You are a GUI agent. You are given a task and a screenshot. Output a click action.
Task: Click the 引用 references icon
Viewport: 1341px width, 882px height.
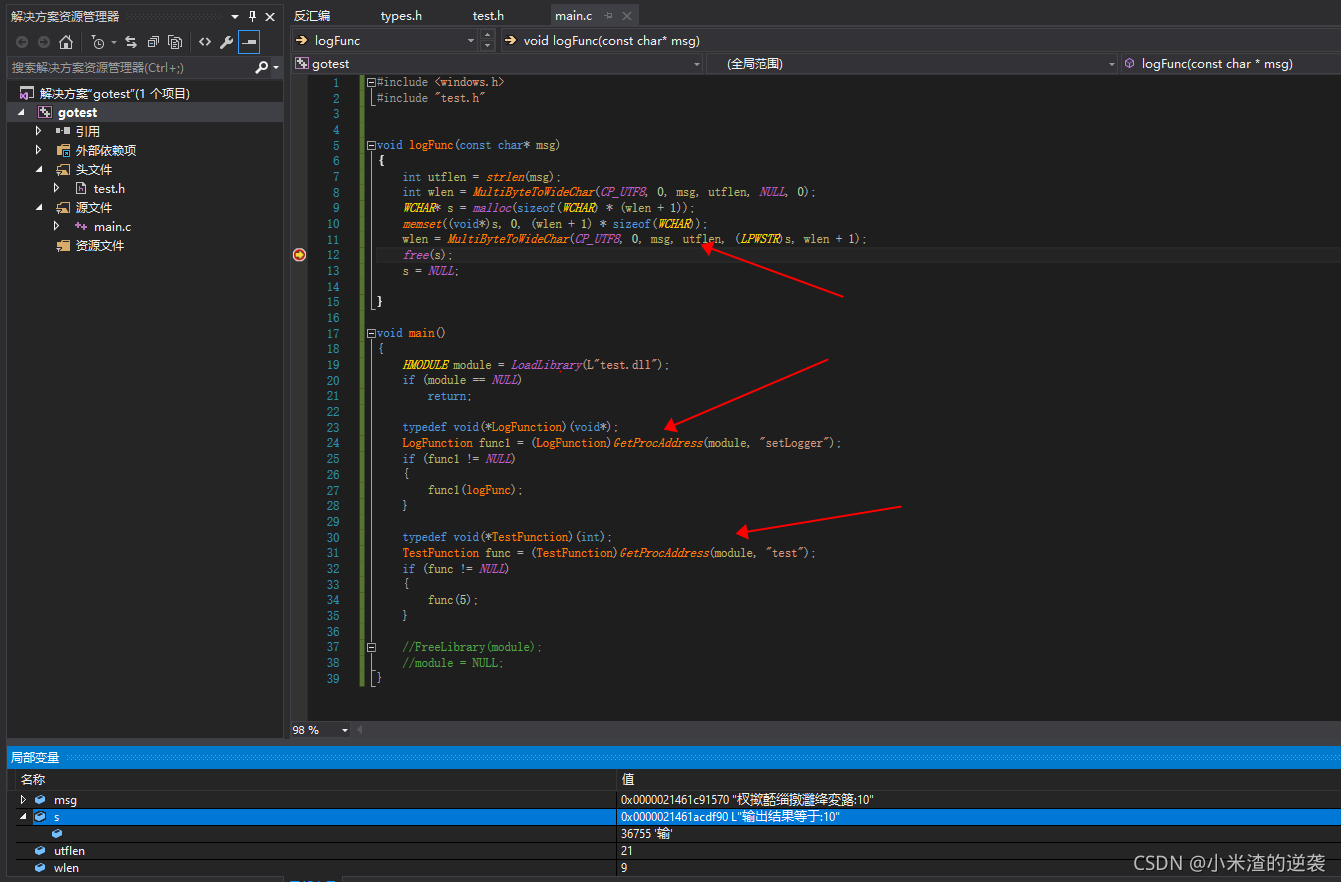(x=63, y=131)
